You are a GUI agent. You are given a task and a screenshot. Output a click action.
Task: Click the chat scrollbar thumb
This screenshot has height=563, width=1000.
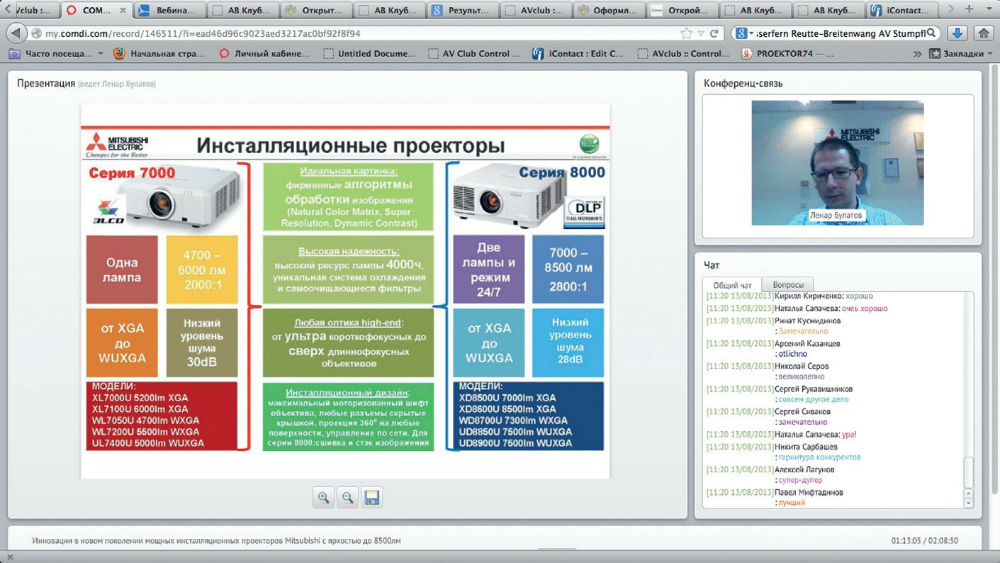click(x=968, y=472)
